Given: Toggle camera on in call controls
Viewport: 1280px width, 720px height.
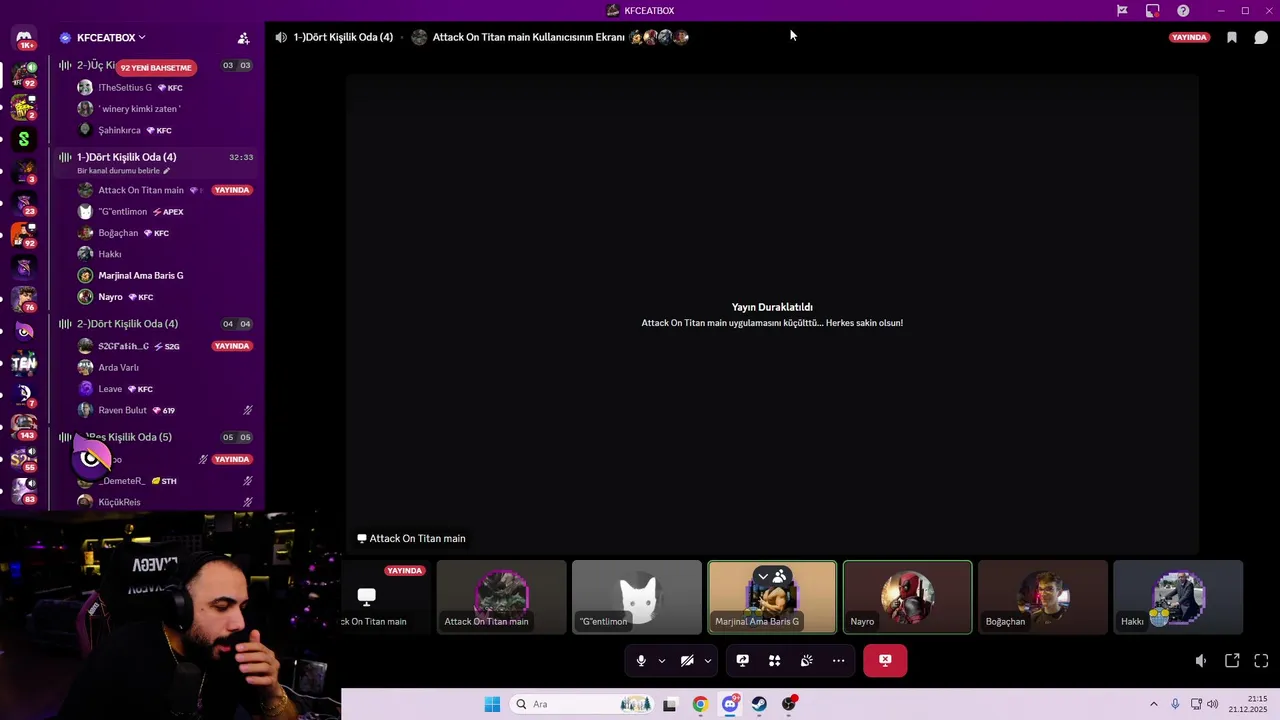Looking at the screenshot, I should (x=687, y=660).
